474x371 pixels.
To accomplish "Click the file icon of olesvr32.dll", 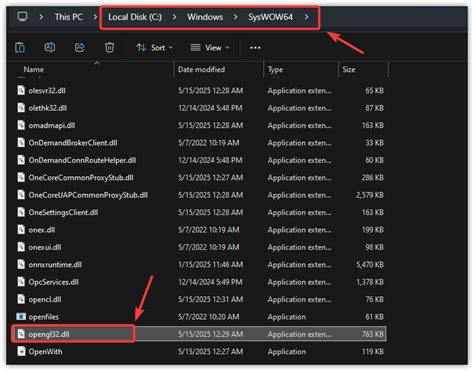I will (21, 90).
